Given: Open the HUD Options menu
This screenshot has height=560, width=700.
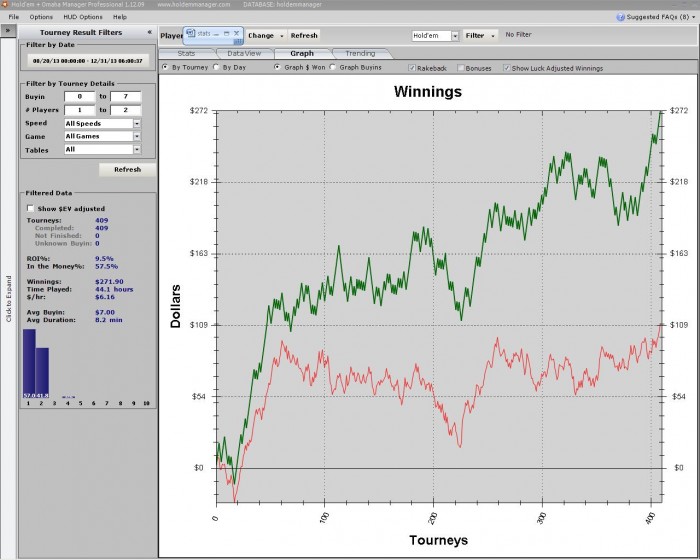Looking at the screenshot, I should [83, 17].
